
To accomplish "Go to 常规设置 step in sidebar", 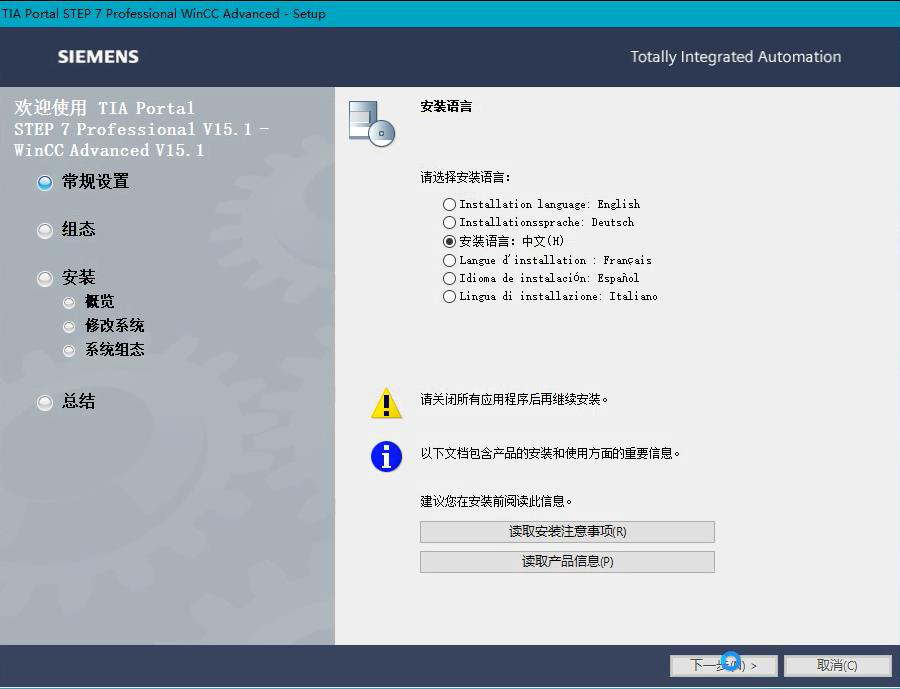I will pos(83,182).
